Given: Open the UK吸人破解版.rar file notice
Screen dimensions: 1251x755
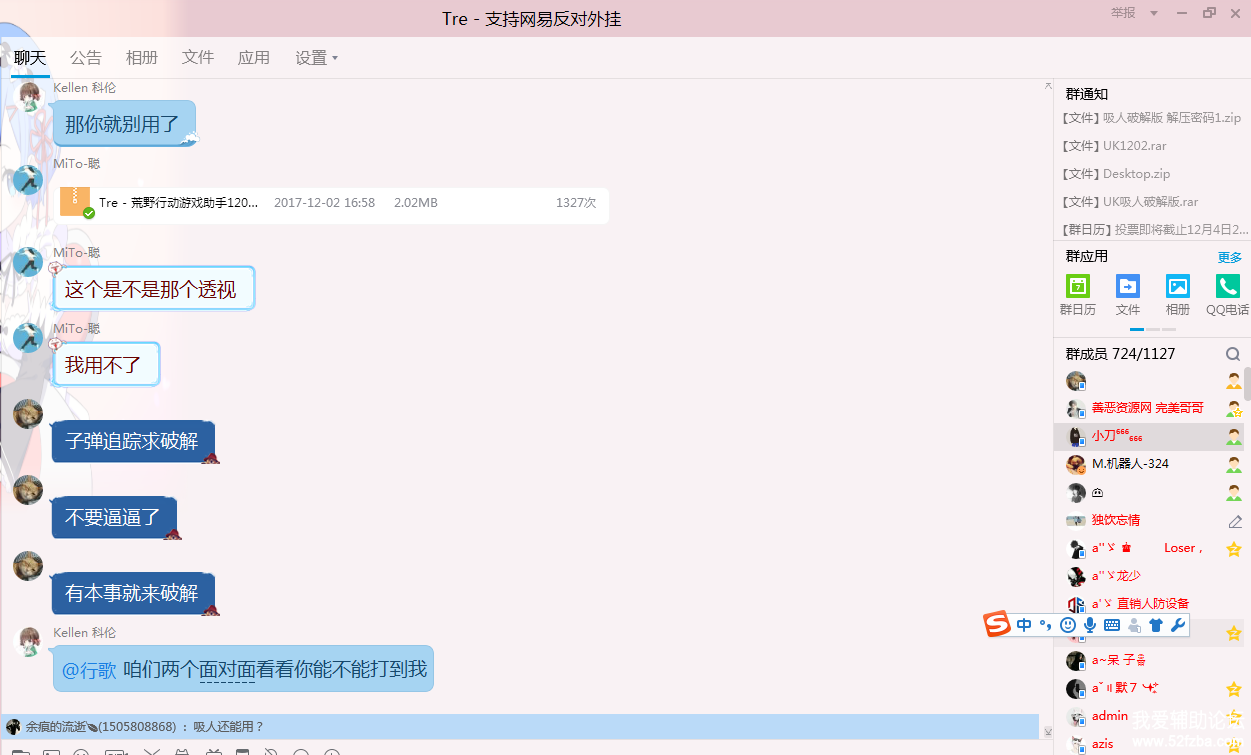Looking at the screenshot, I should tap(1130, 202).
